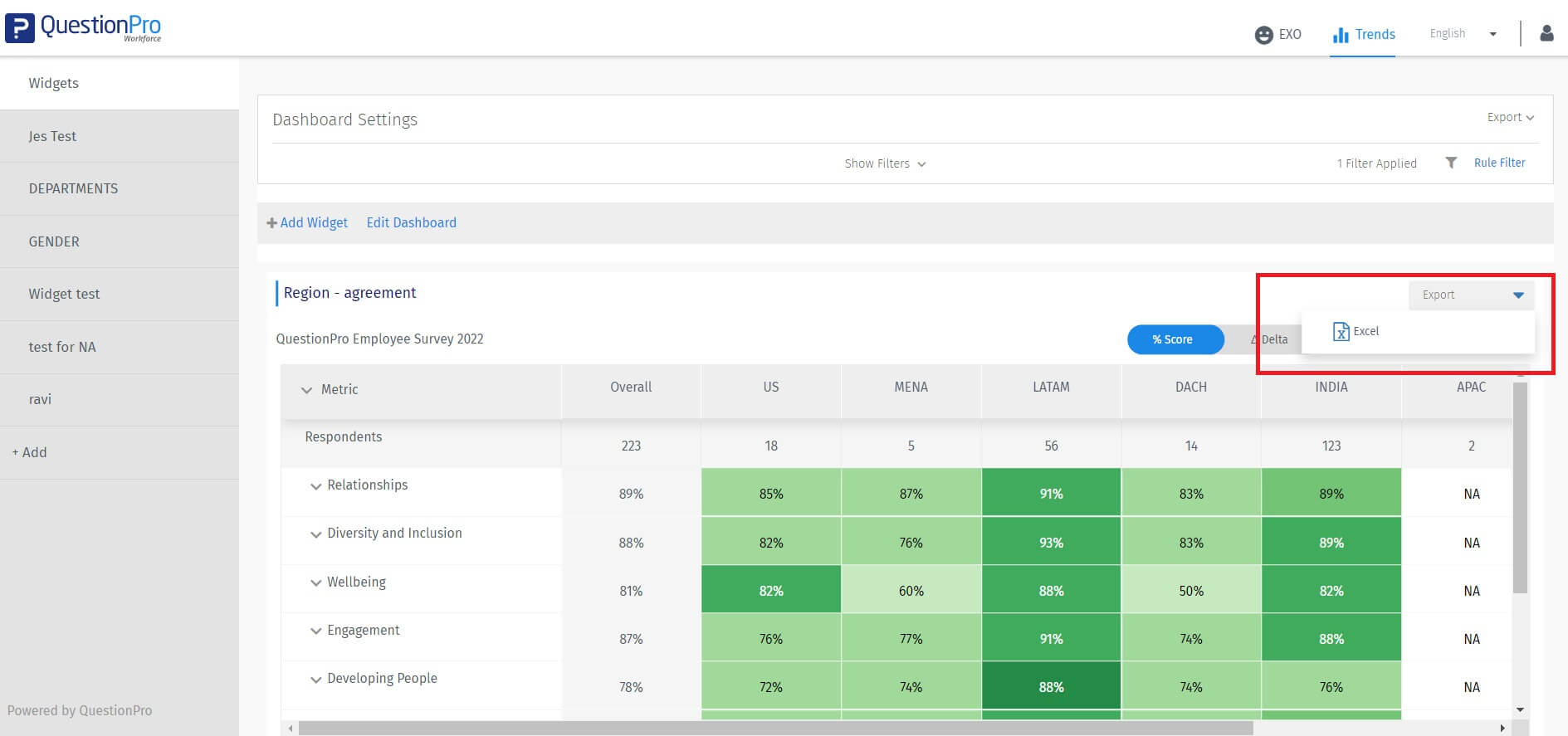Select the Excel export file icon
Viewport: 1568px width, 736px height.
pyautogui.click(x=1341, y=331)
